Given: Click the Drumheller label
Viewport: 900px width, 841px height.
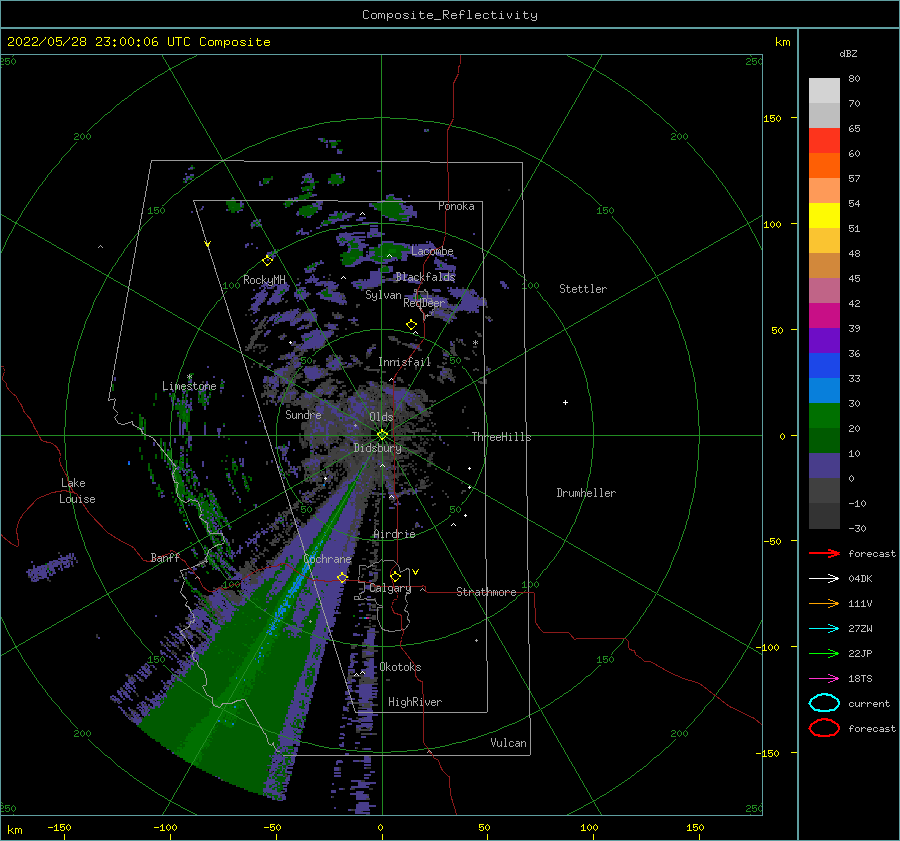Looking at the screenshot, I should 586,493.
